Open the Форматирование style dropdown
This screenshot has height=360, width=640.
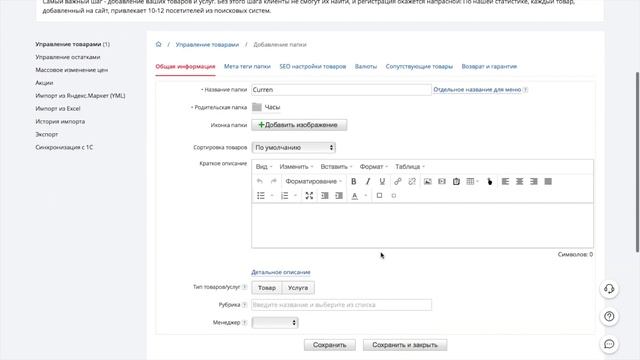click(313, 181)
